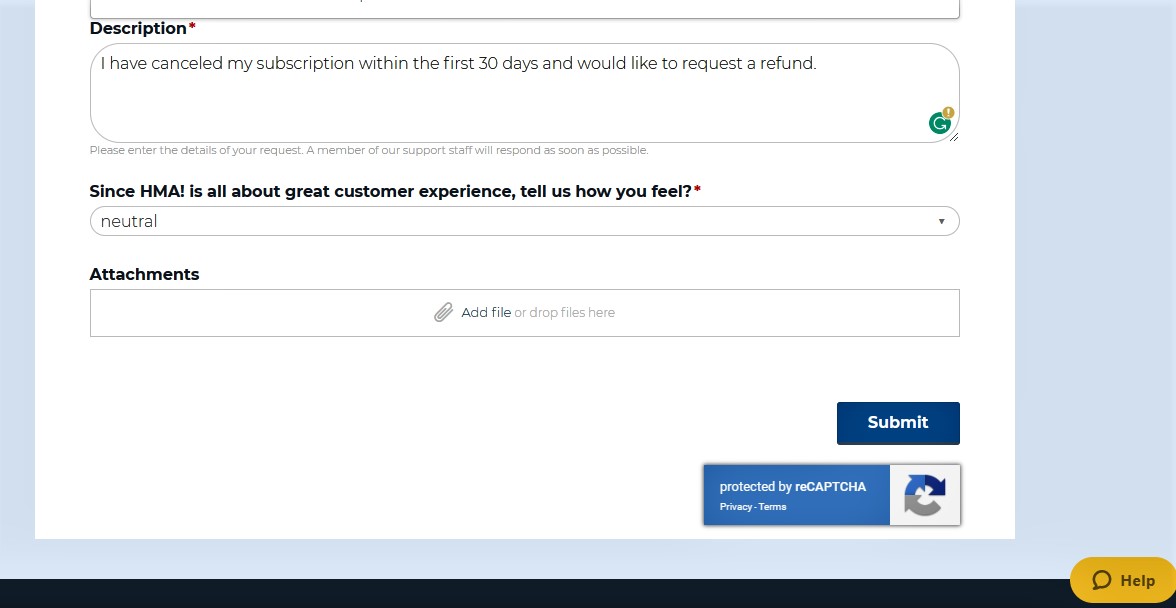Image resolution: width=1176 pixels, height=608 pixels.
Task: Click the Add file link
Action: pos(486,313)
